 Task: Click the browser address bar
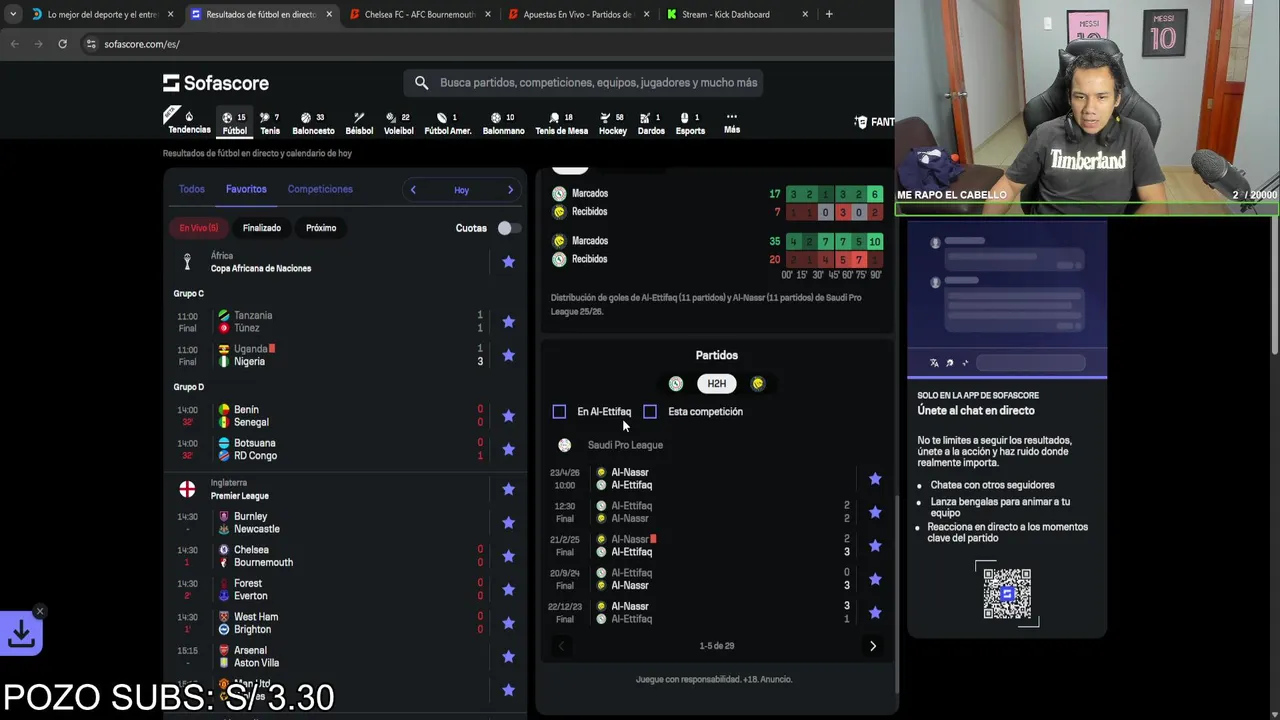pos(480,44)
